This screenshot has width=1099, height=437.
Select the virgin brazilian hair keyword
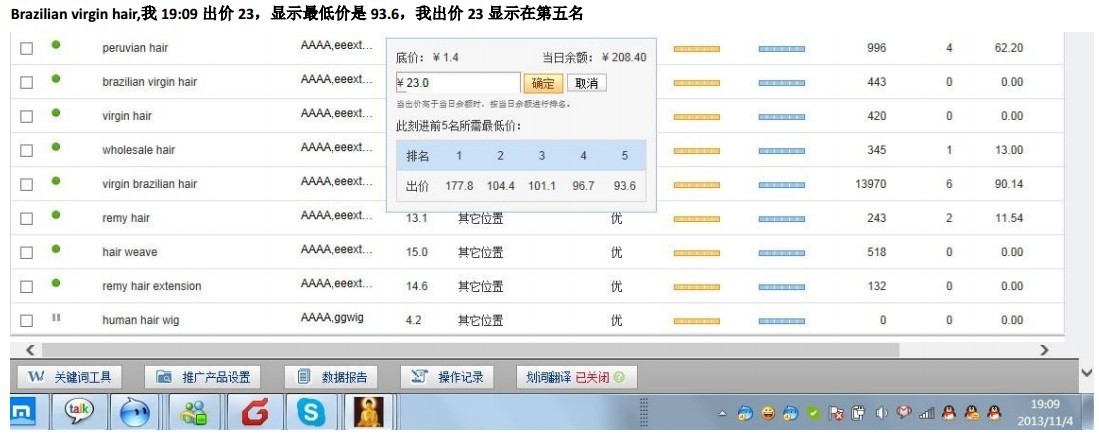point(150,184)
